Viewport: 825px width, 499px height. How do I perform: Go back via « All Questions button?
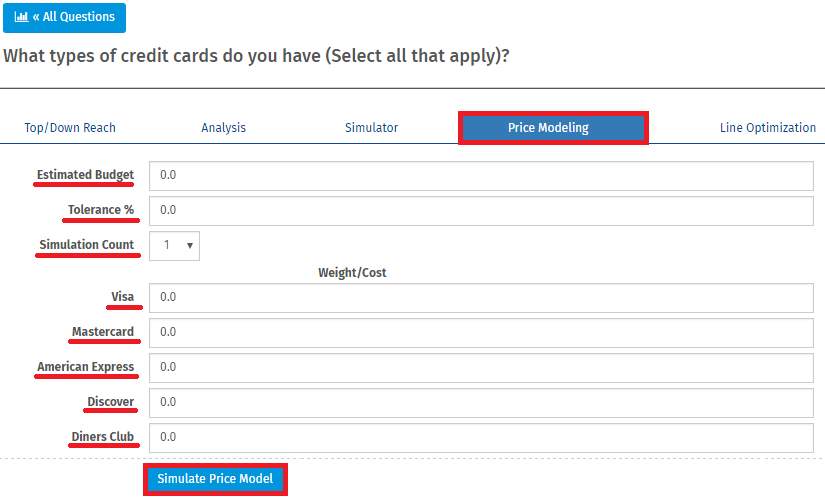64,17
